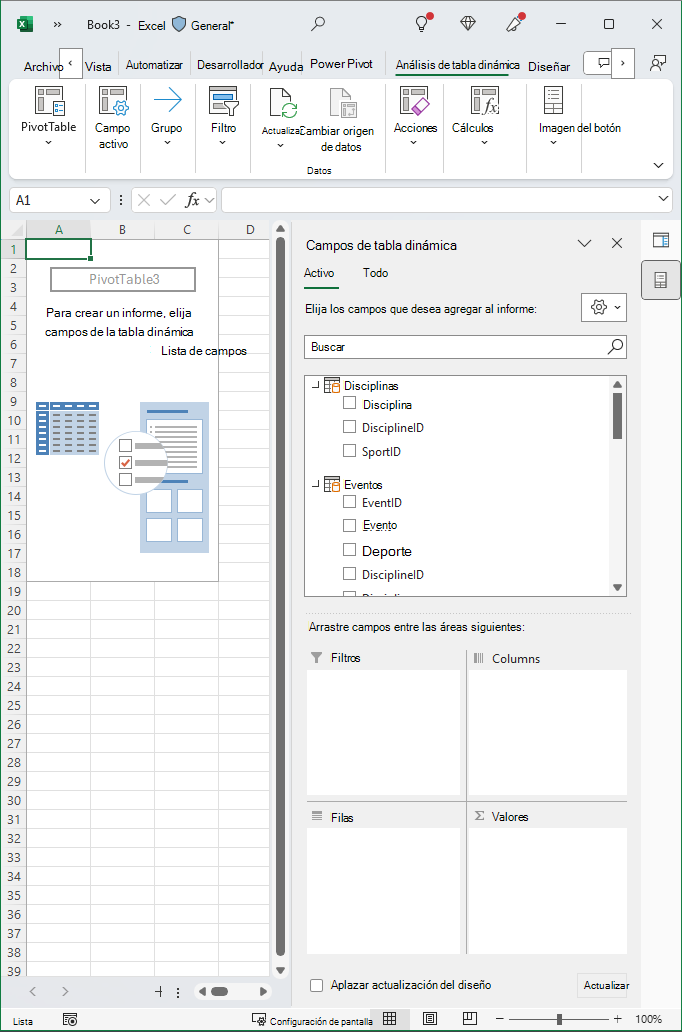Image resolution: width=682 pixels, height=1032 pixels.
Task: Open the Cálculos ribbon icon
Action: point(485,102)
